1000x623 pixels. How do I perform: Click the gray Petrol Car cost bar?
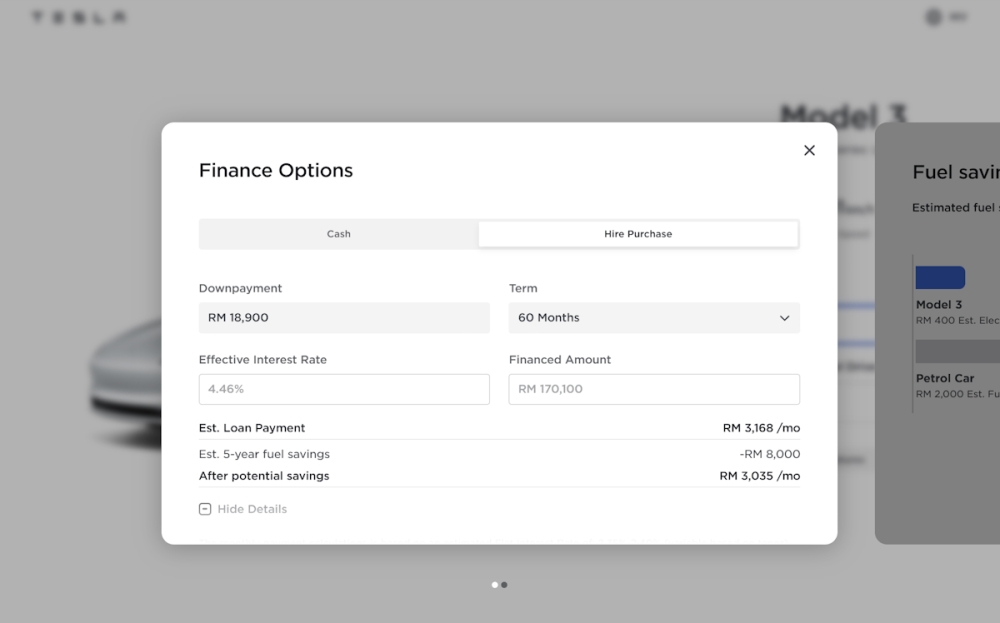click(x=957, y=351)
